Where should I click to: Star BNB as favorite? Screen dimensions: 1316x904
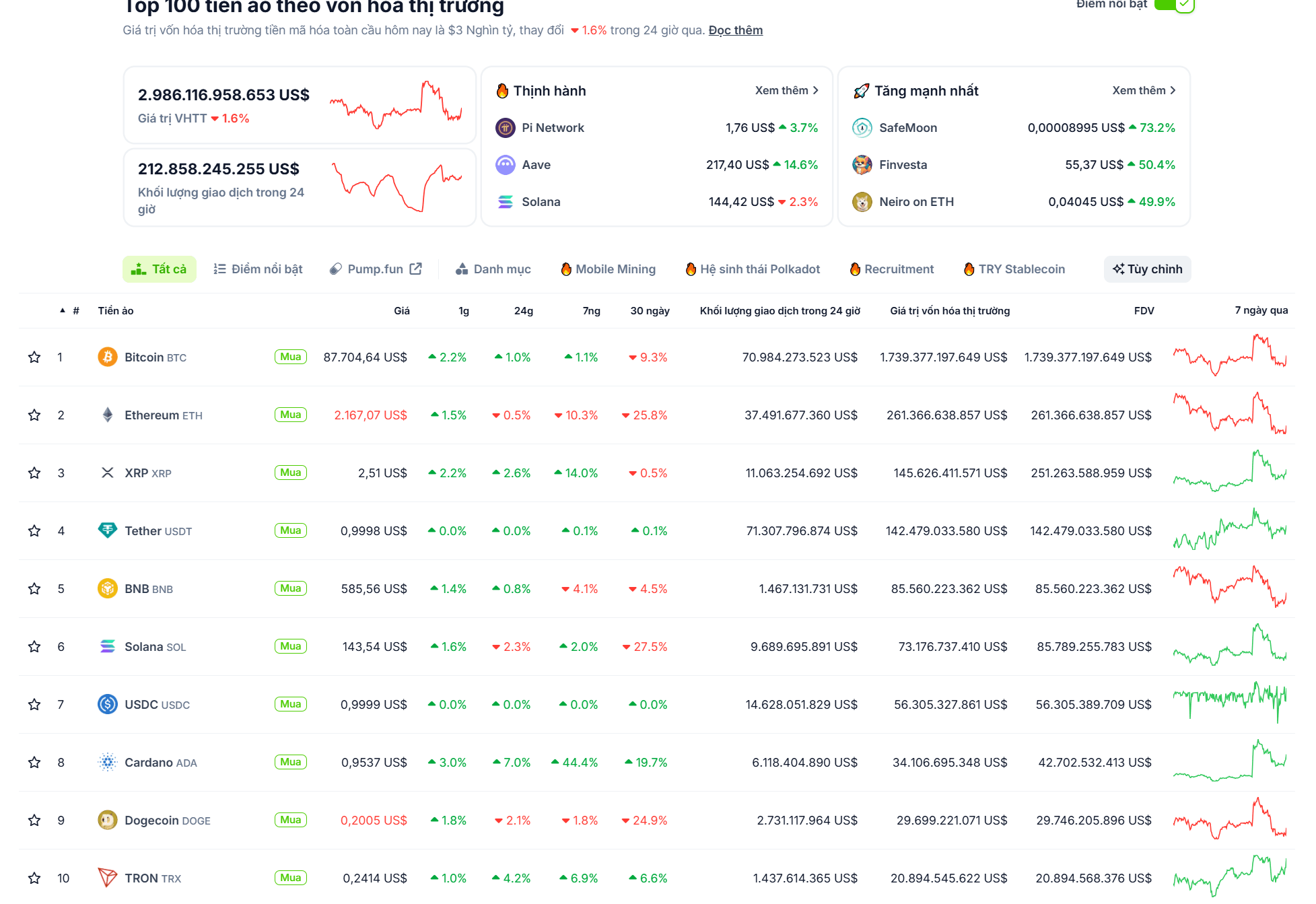(34, 589)
